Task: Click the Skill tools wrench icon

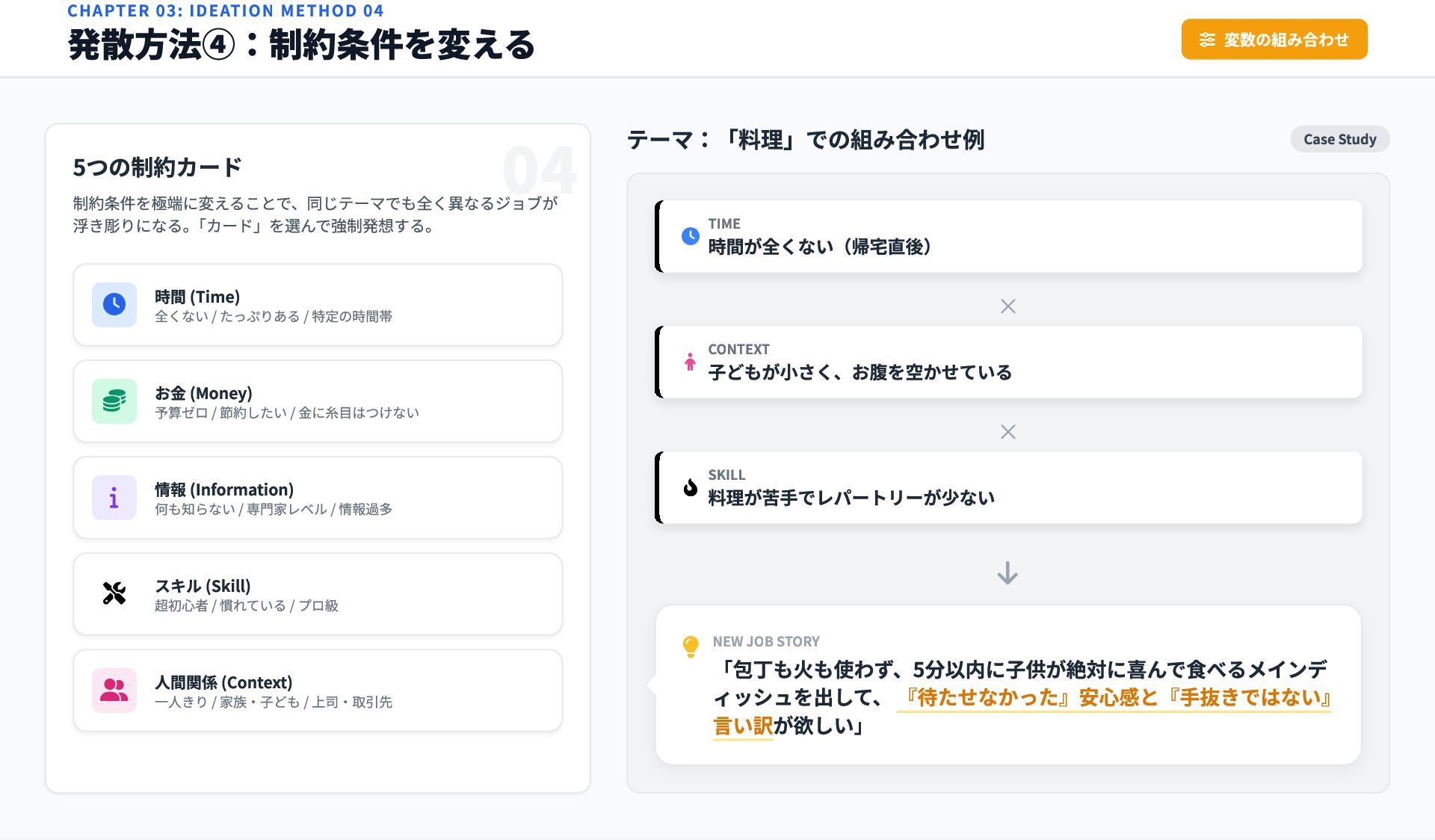Action: click(114, 593)
